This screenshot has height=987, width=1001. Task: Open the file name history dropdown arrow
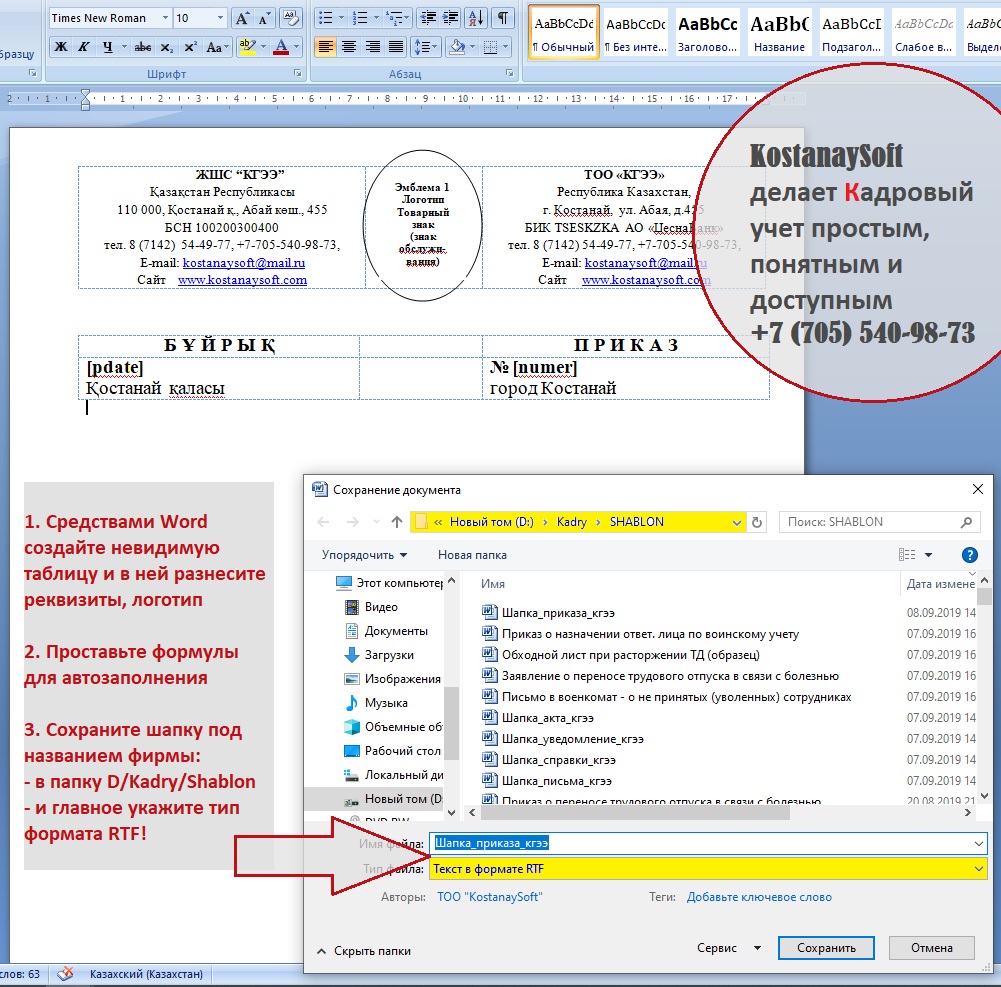(x=979, y=843)
